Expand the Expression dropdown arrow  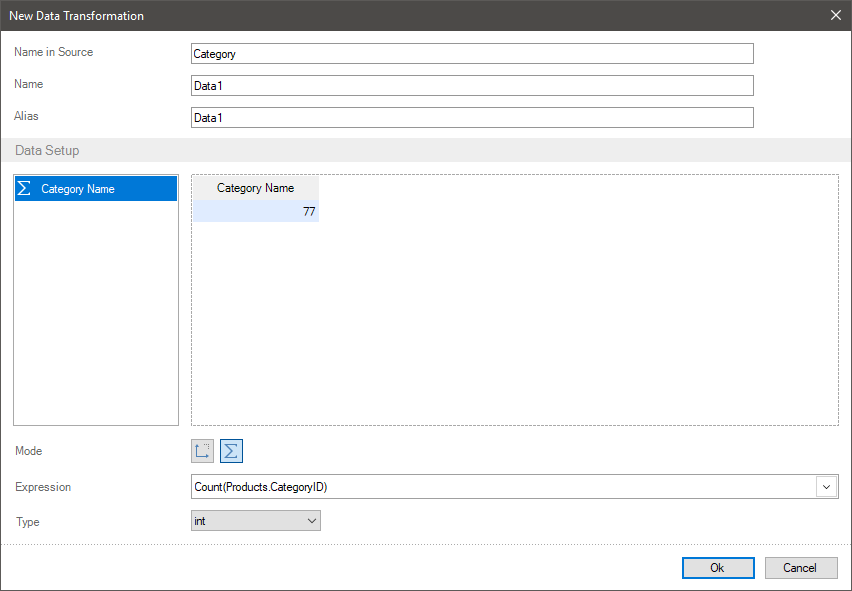[x=827, y=487]
